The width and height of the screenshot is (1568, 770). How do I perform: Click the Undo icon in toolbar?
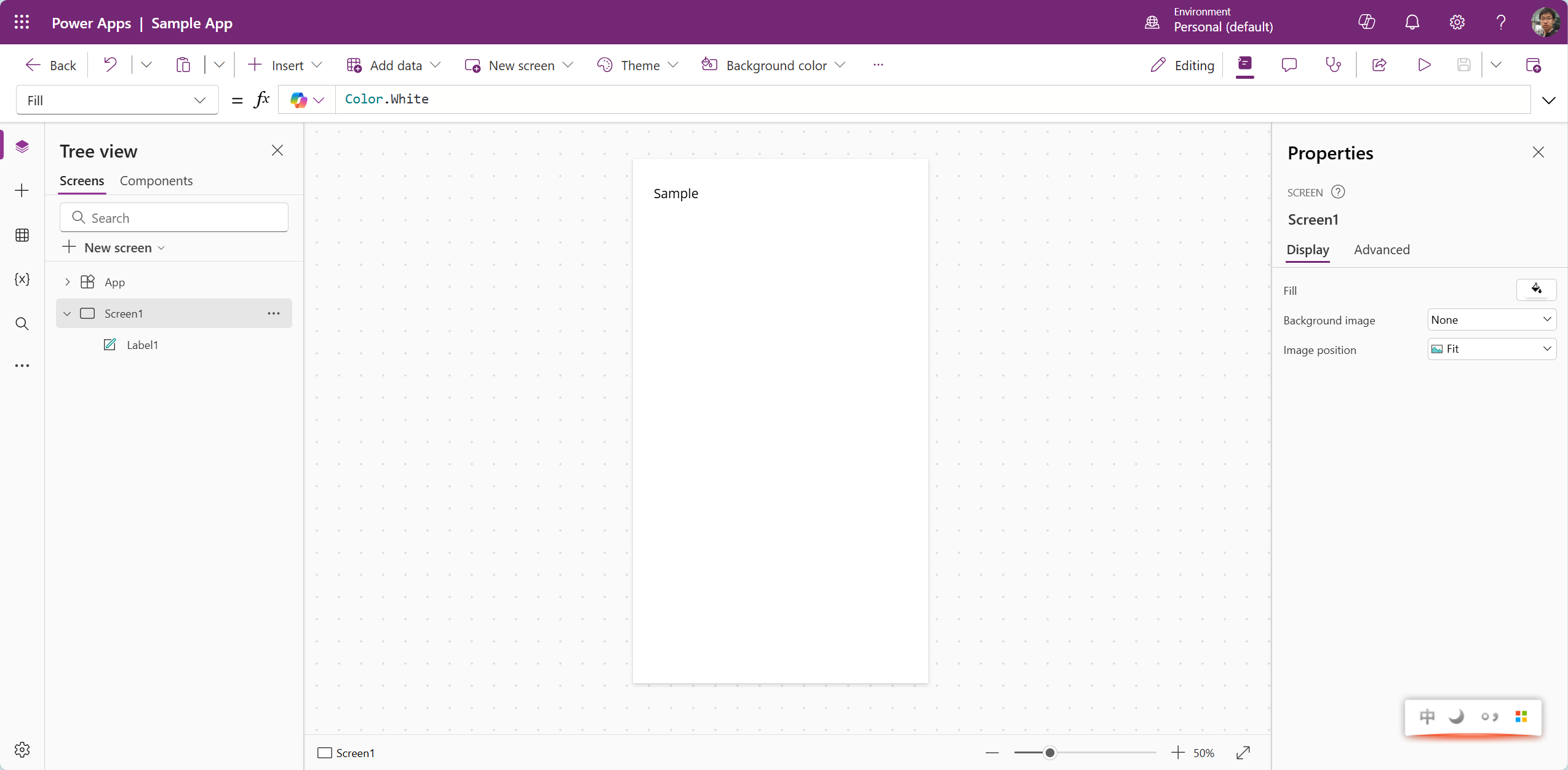tap(110, 65)
